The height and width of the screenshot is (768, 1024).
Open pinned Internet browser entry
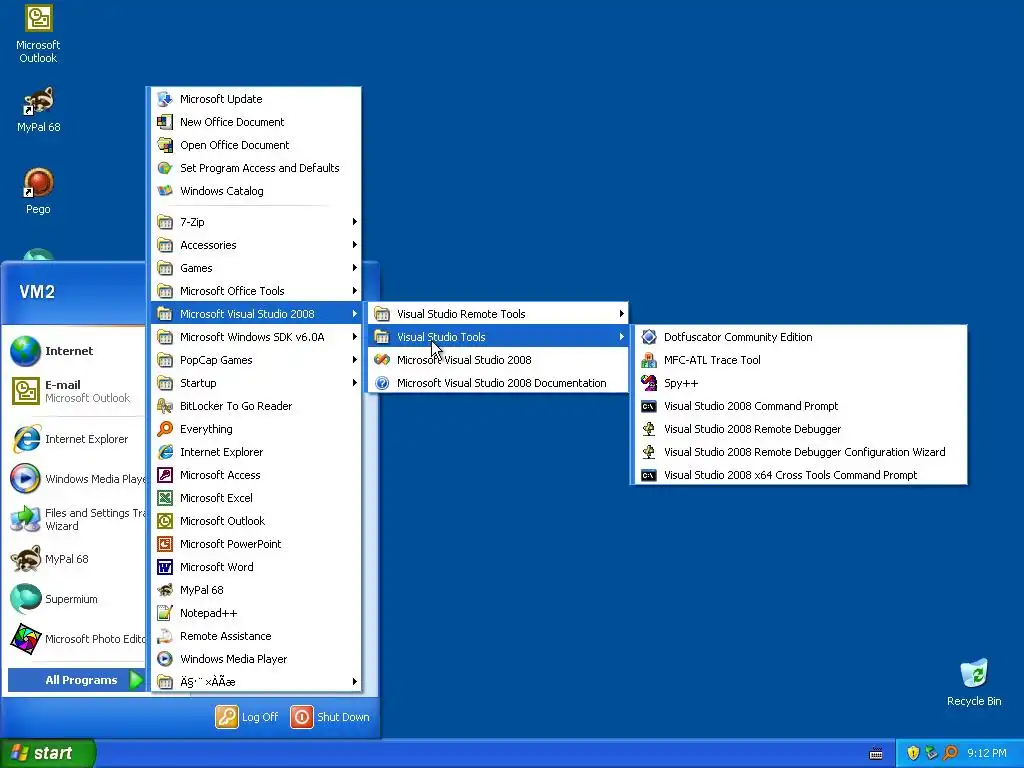tap(77, 351)
